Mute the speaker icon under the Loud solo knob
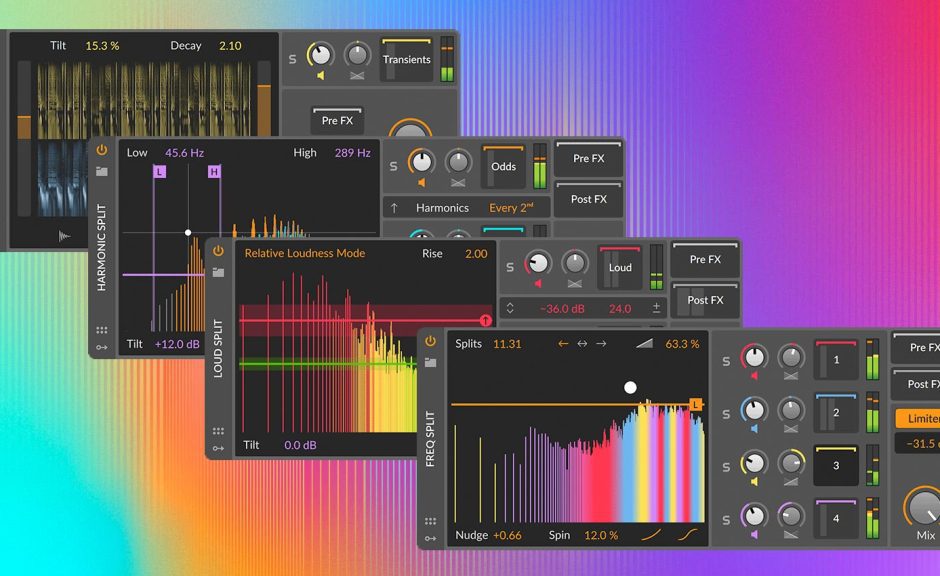This screenshot has height=576, width=940. [537, 282]
